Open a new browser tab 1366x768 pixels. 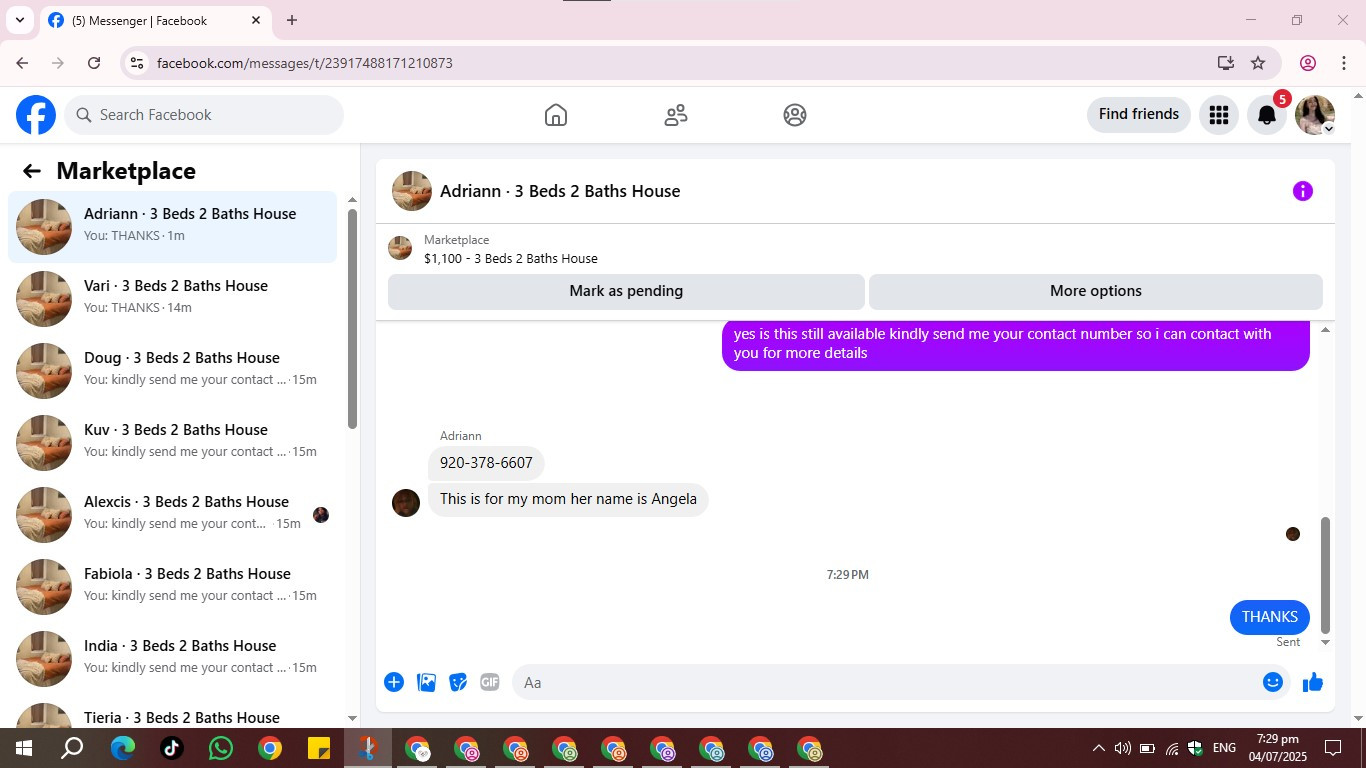tap(292, 20)
